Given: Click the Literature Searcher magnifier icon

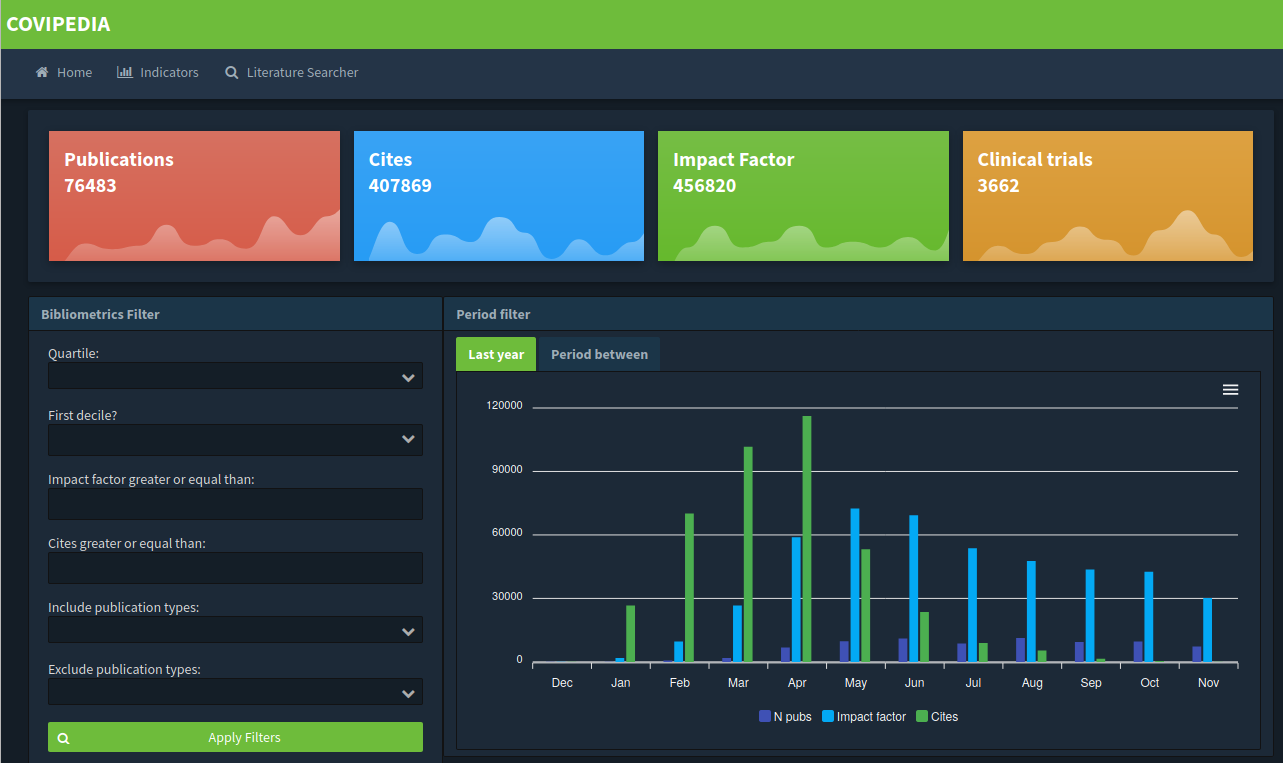Looking at the screenshot, I should pos(232,73).
